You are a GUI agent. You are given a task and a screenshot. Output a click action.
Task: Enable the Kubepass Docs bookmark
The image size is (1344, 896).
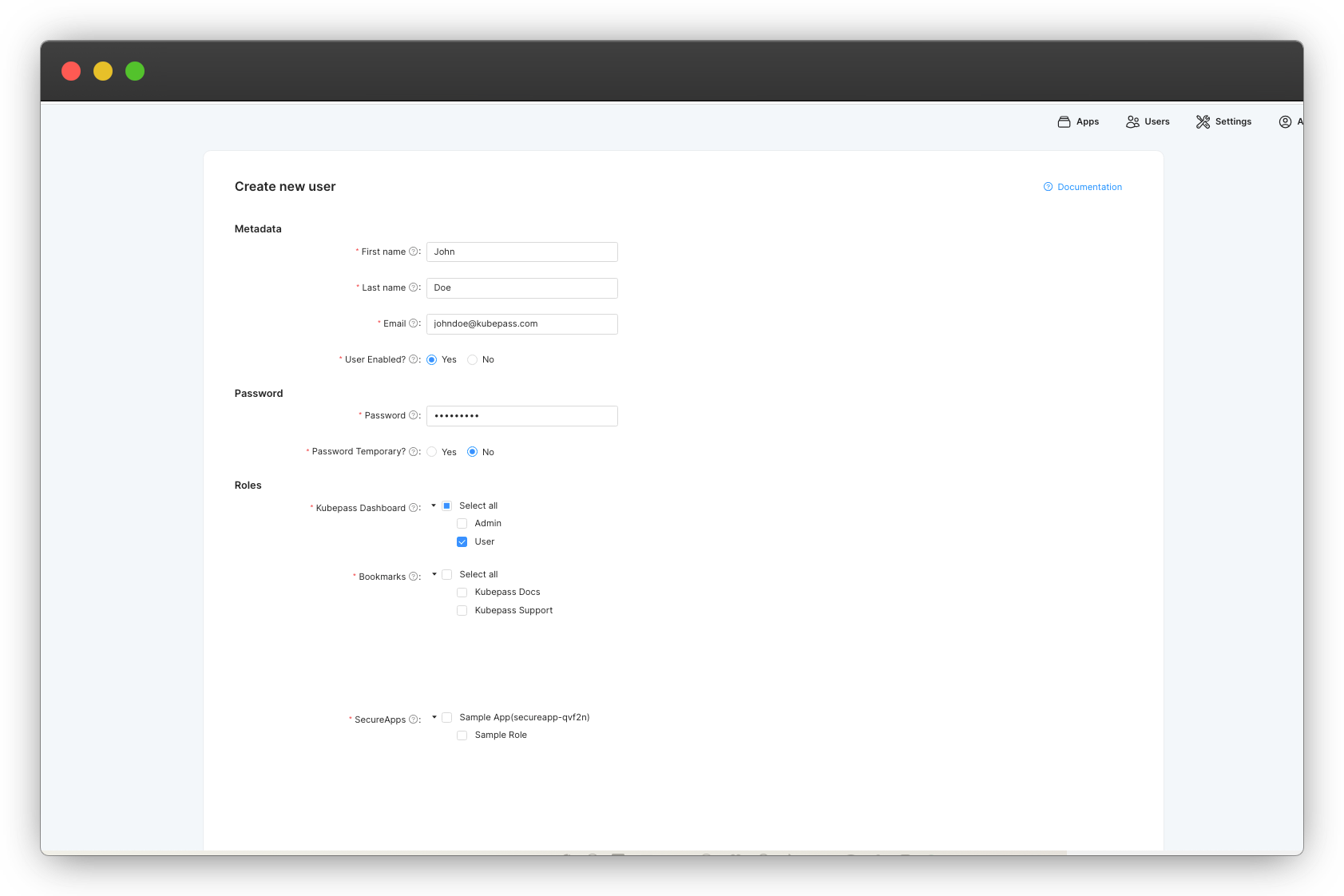tap(462, 592)
